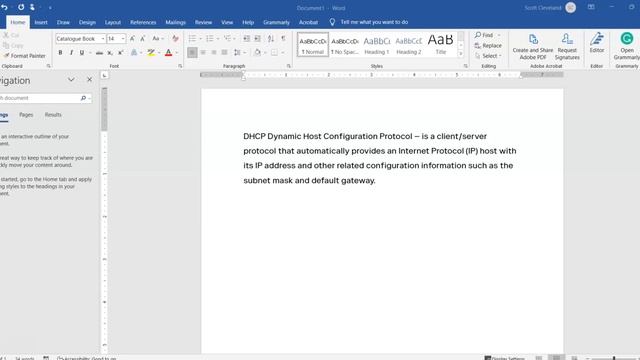Click Request Signatures icon

(x=567, y=47)
